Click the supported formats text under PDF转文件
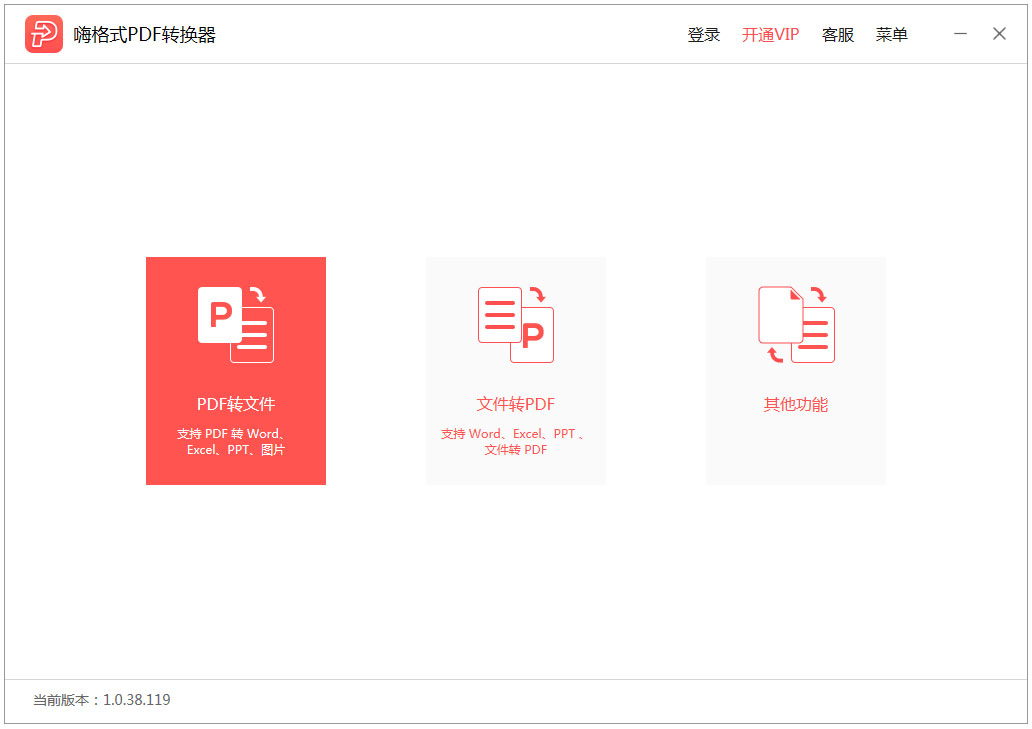 pyautogui.click(x=235, y=442)
